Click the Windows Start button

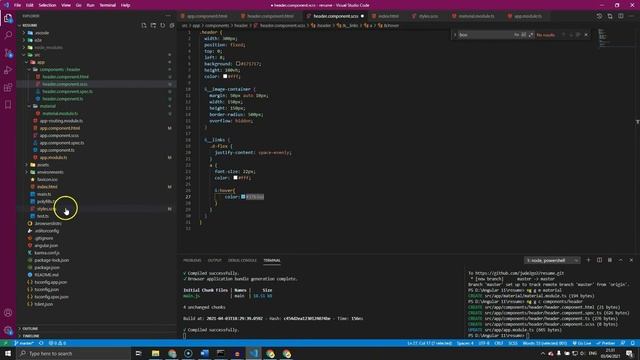click(8, 353)
